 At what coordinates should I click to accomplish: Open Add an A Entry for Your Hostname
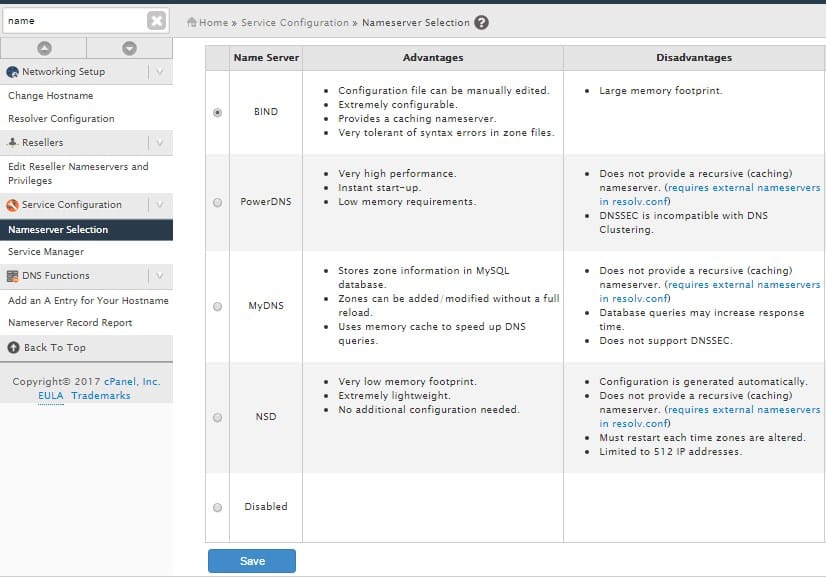coord(88,300)
